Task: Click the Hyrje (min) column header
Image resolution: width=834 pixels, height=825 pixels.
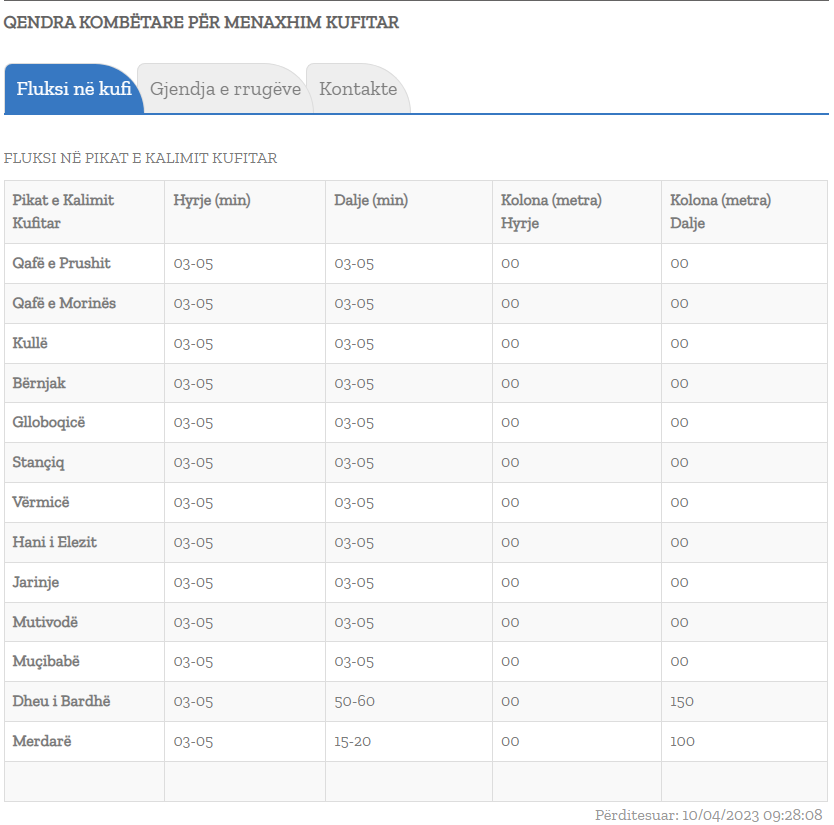Action: point(212,200)
